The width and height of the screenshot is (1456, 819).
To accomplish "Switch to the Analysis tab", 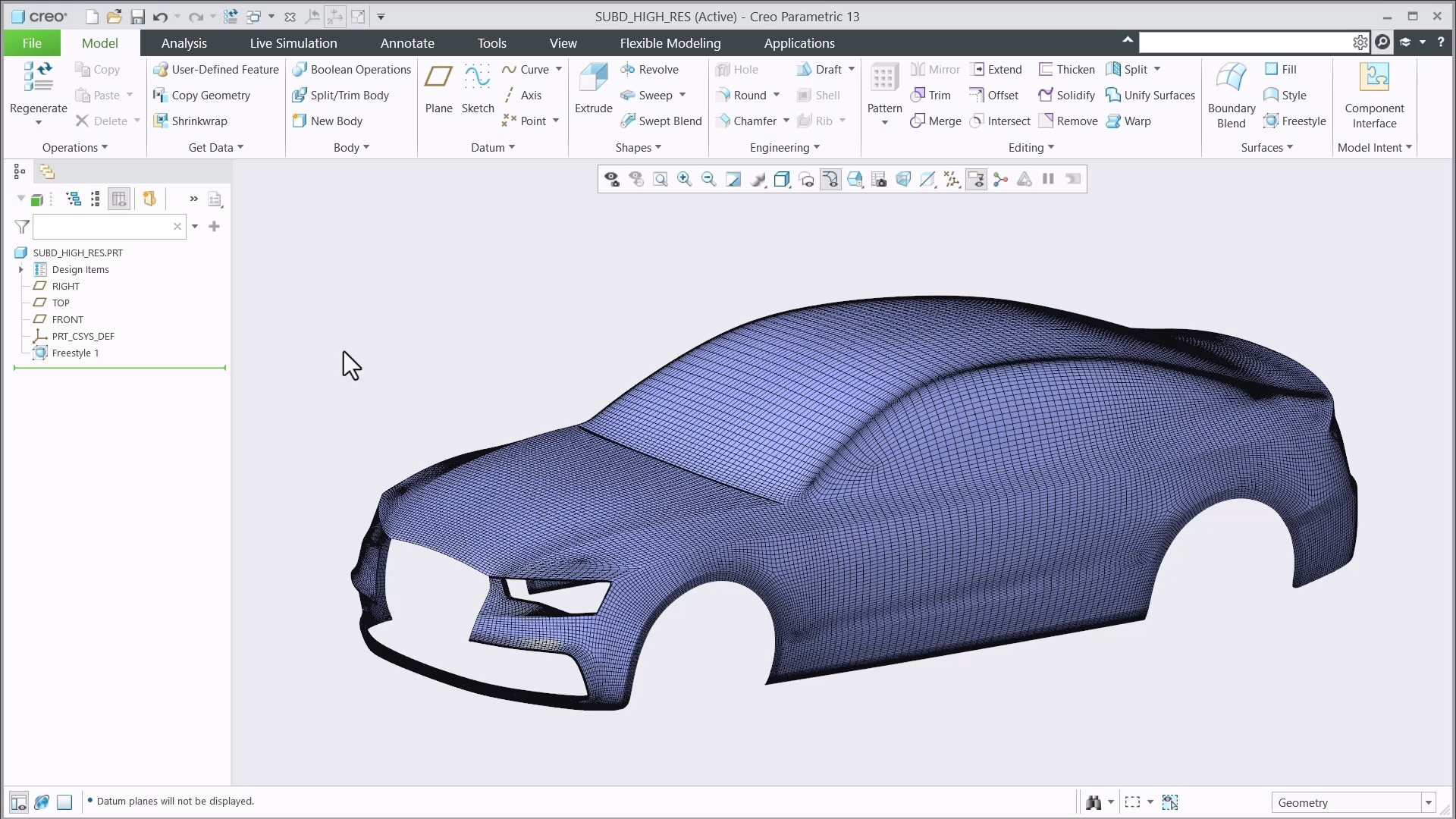I will (184, 43).
